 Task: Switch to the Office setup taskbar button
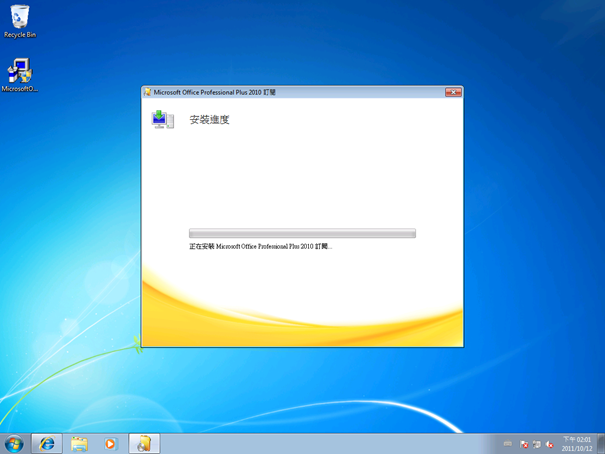[x=144, y=444]
